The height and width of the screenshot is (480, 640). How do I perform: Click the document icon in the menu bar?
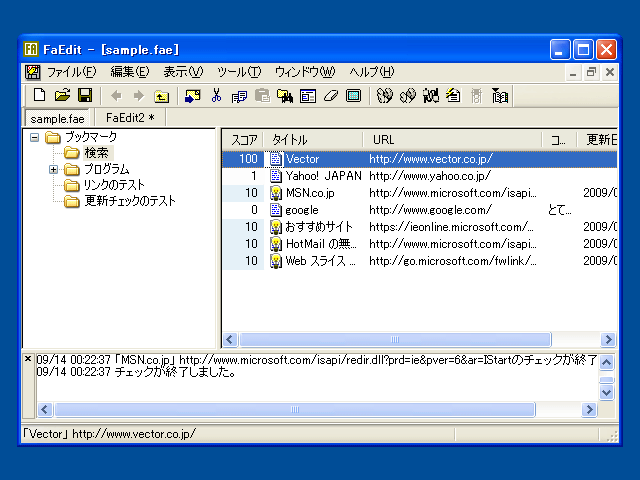[33, 72]
